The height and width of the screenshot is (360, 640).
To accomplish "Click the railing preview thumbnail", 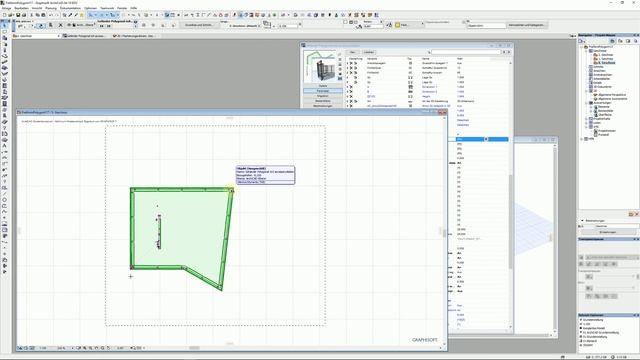I will (x=320, y=66).
